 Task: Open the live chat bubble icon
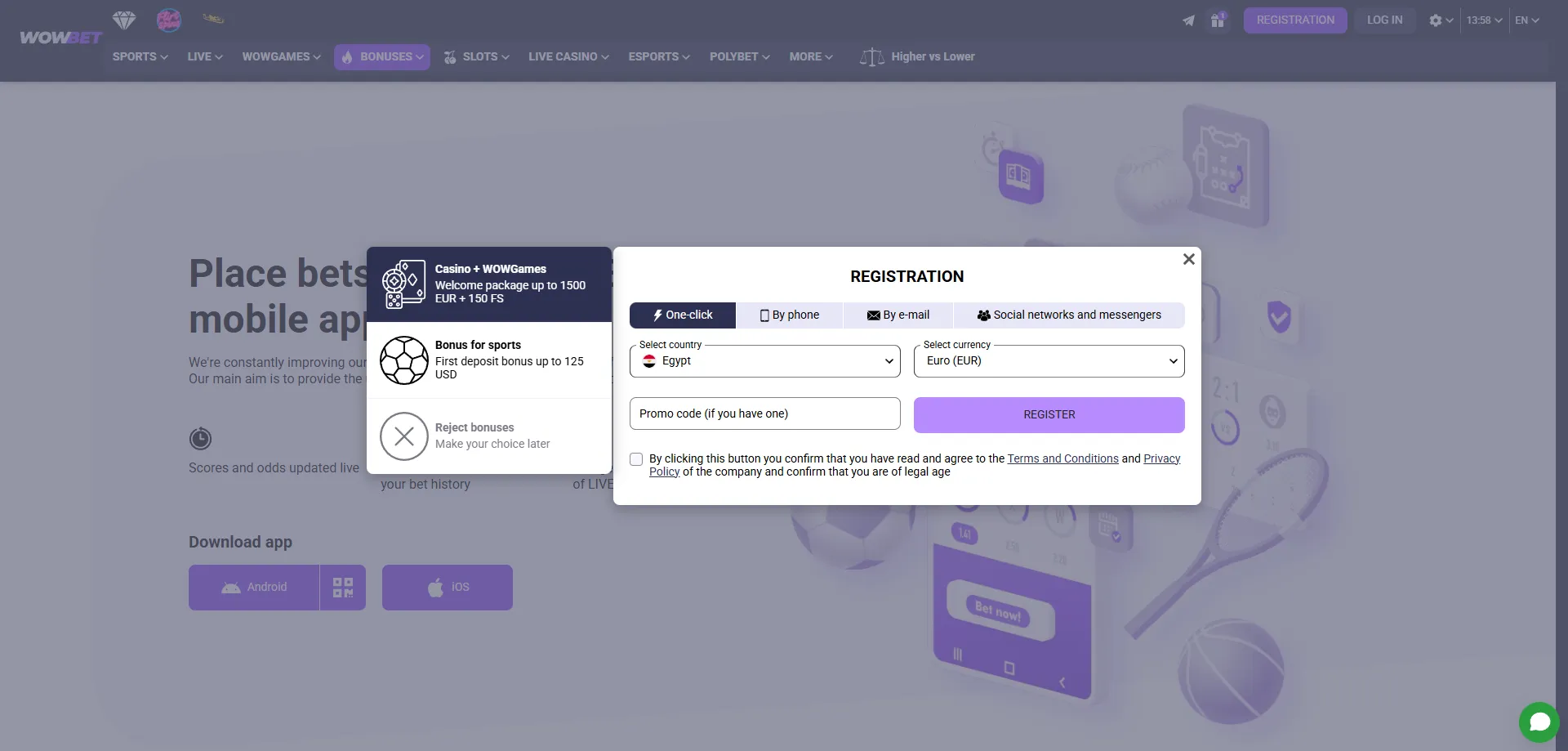[x=1539, y=722]
